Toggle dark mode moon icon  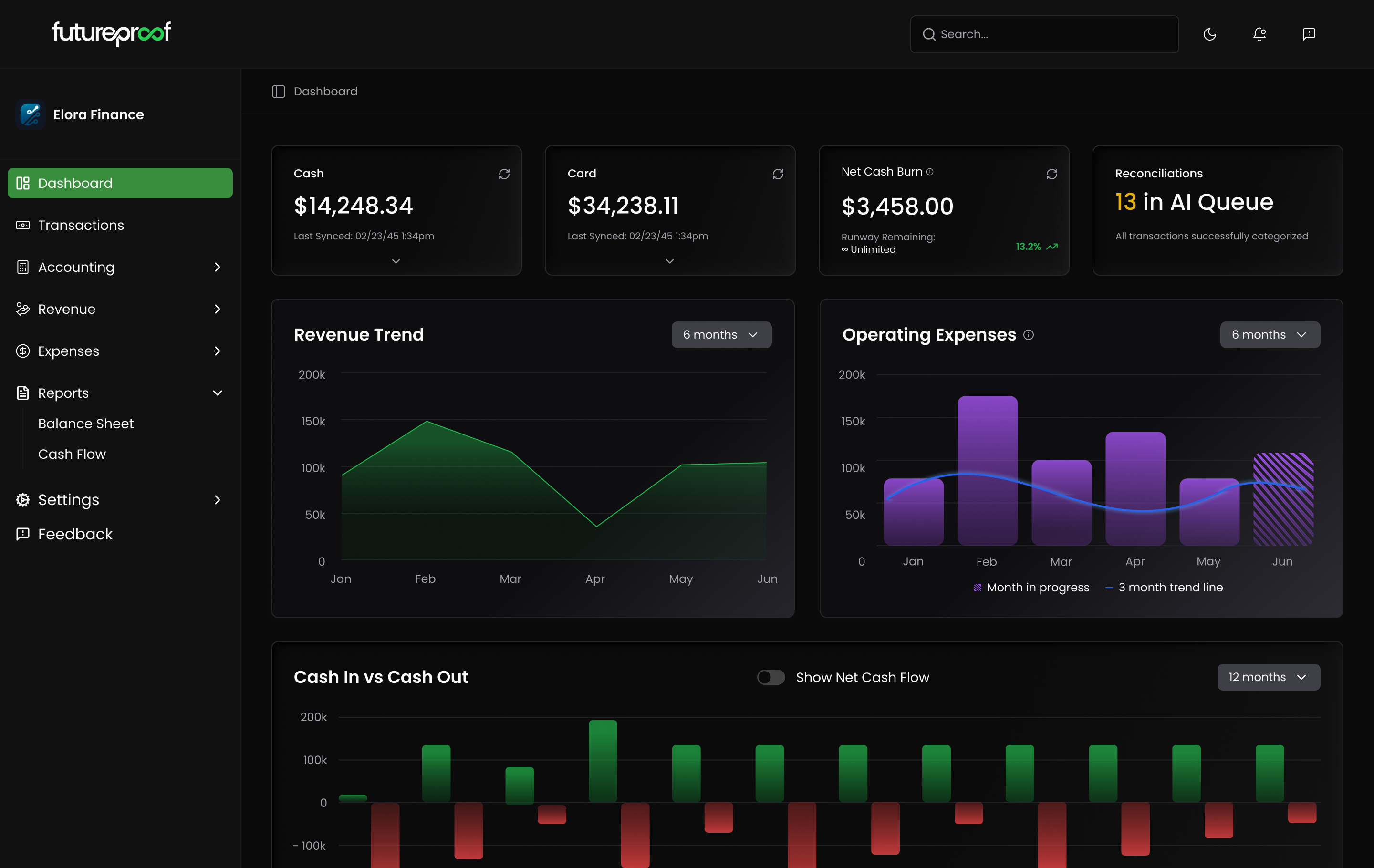1210,34
